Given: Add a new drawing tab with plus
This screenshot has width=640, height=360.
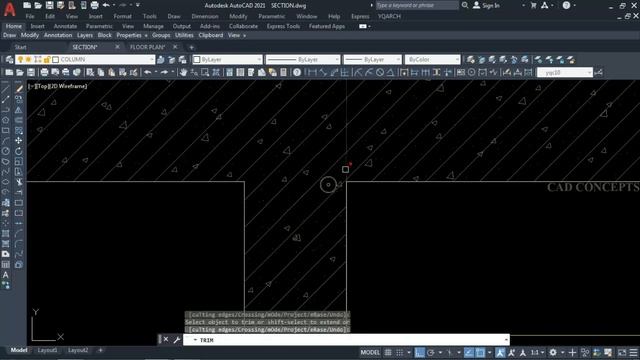Looking at the screenshot, I should [191, 47].
